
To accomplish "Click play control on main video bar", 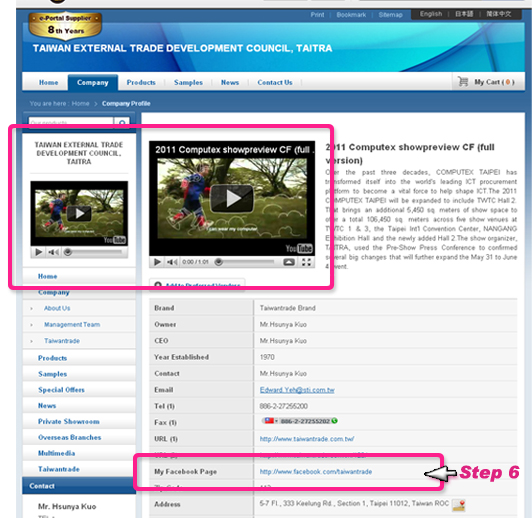I will point(157,262).
